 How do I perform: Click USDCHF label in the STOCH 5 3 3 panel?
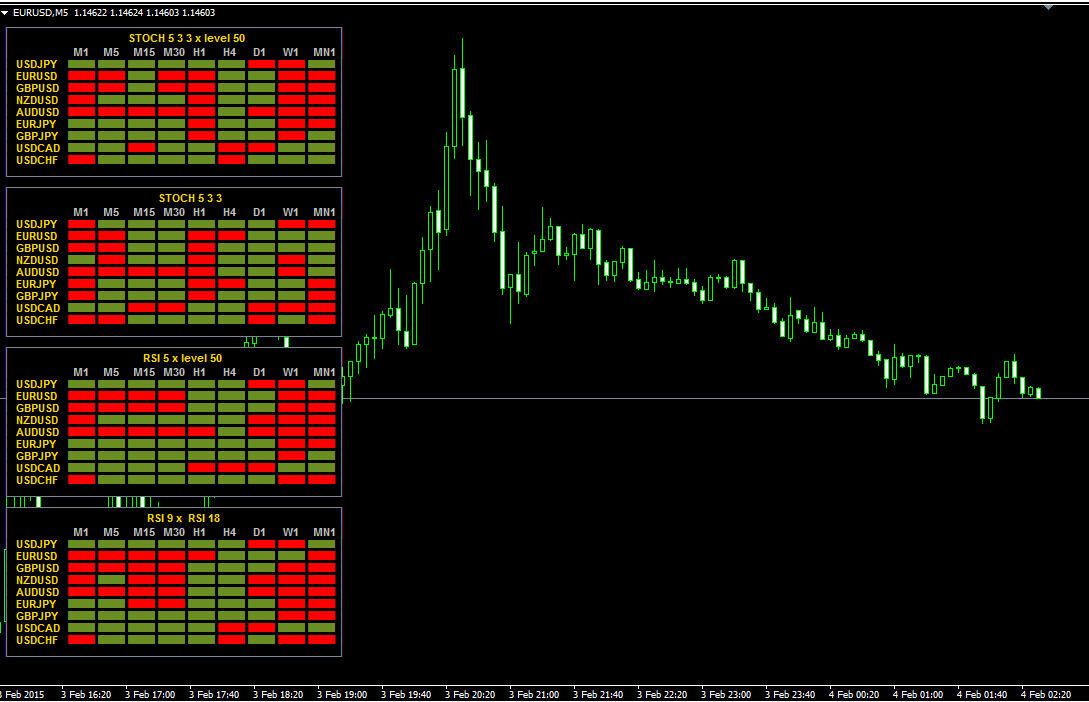pyautogui.click(x=37, y=320)
